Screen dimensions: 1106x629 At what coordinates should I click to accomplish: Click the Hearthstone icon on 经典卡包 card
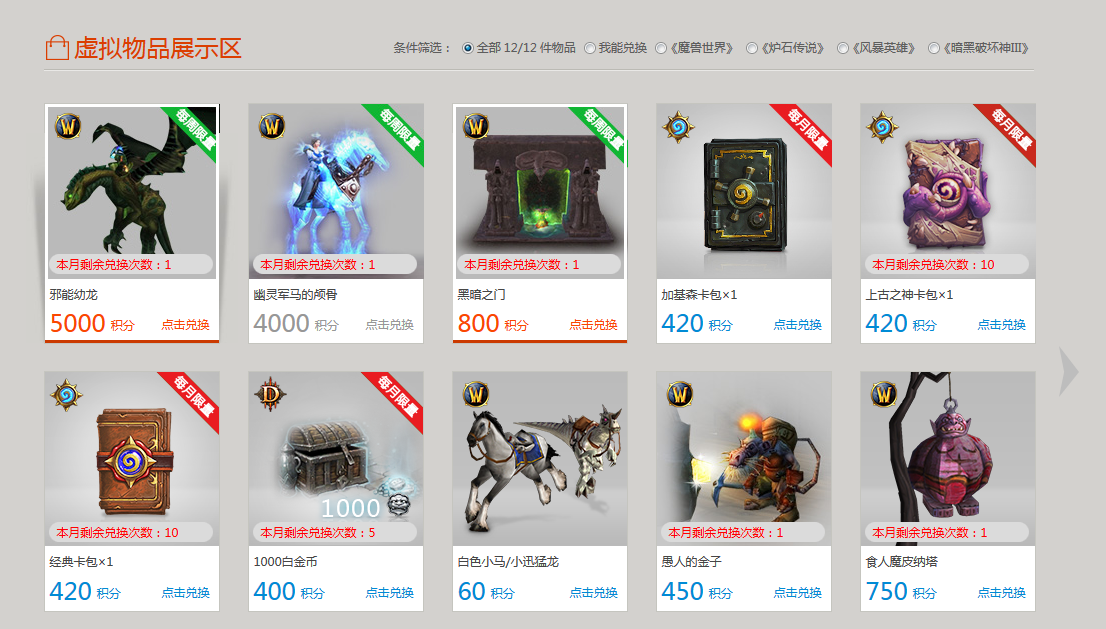pos(66,395)
